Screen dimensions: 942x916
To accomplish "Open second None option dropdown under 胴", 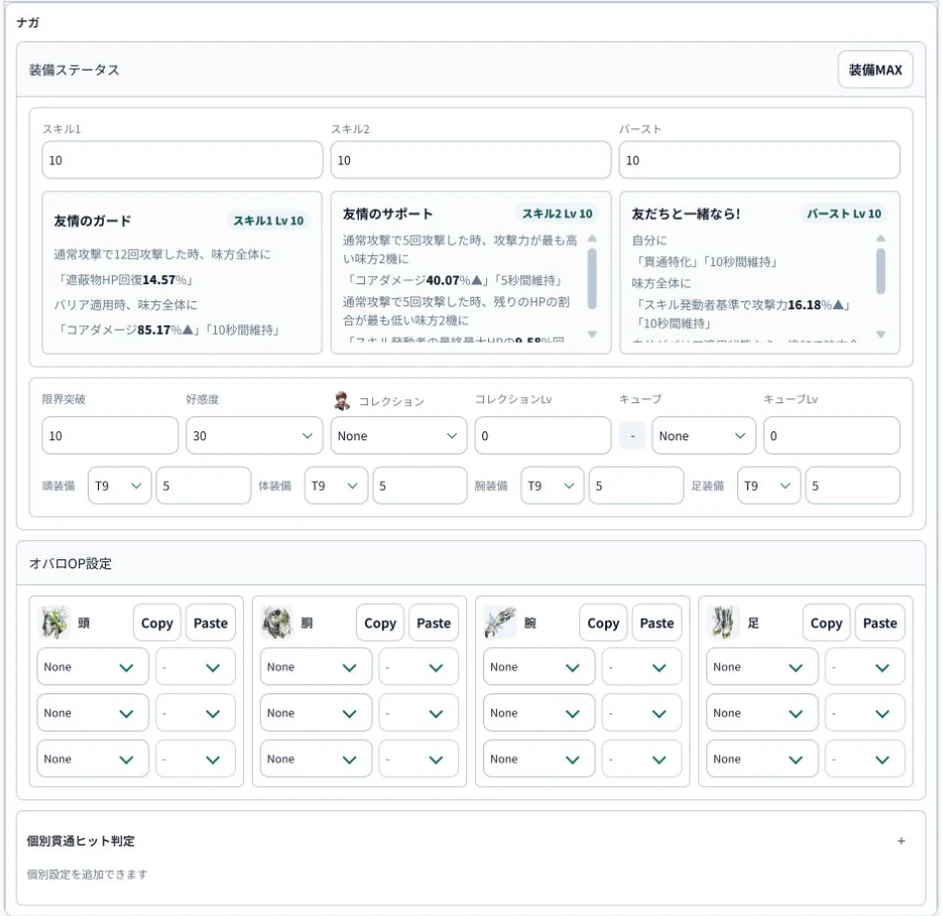I will 315,713.
